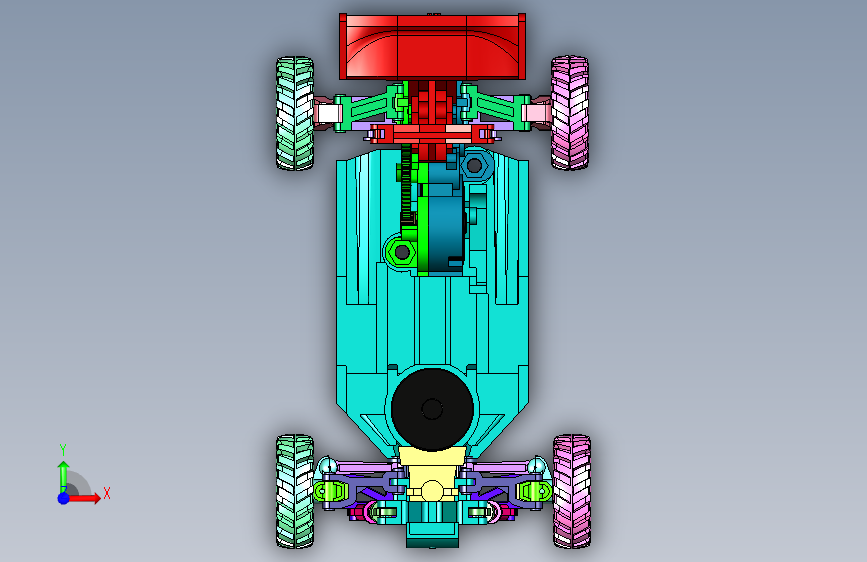
Task: Select the yellow gearbox part
Action: (x=432, y=473)
